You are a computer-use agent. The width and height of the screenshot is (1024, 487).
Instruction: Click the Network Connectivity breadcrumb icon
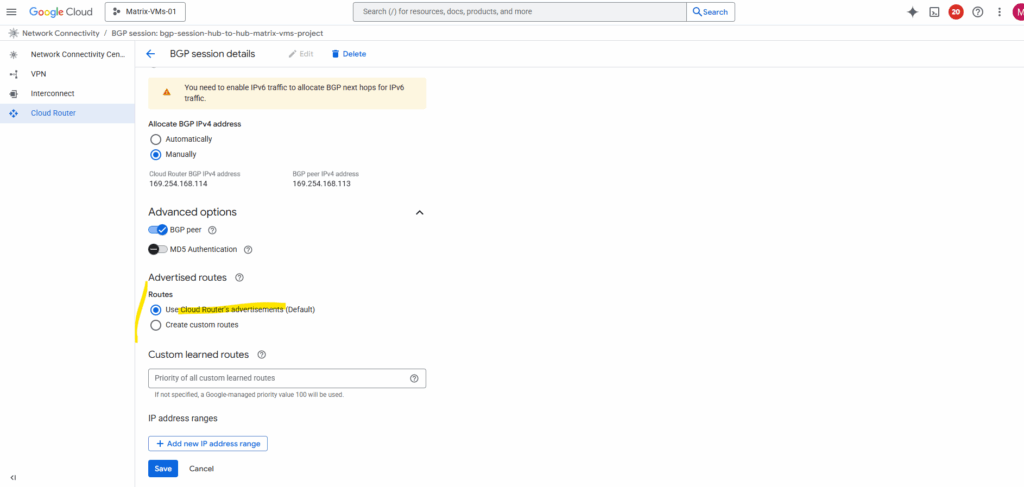(x=13, y=33)
